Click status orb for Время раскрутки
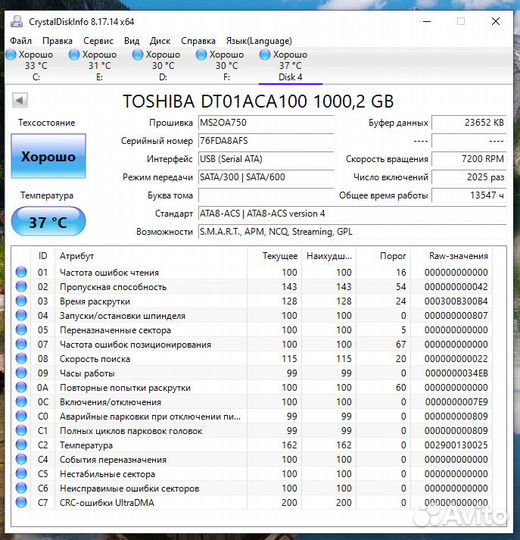The width and height of the screenshot is (520, 540). (21, 301)
